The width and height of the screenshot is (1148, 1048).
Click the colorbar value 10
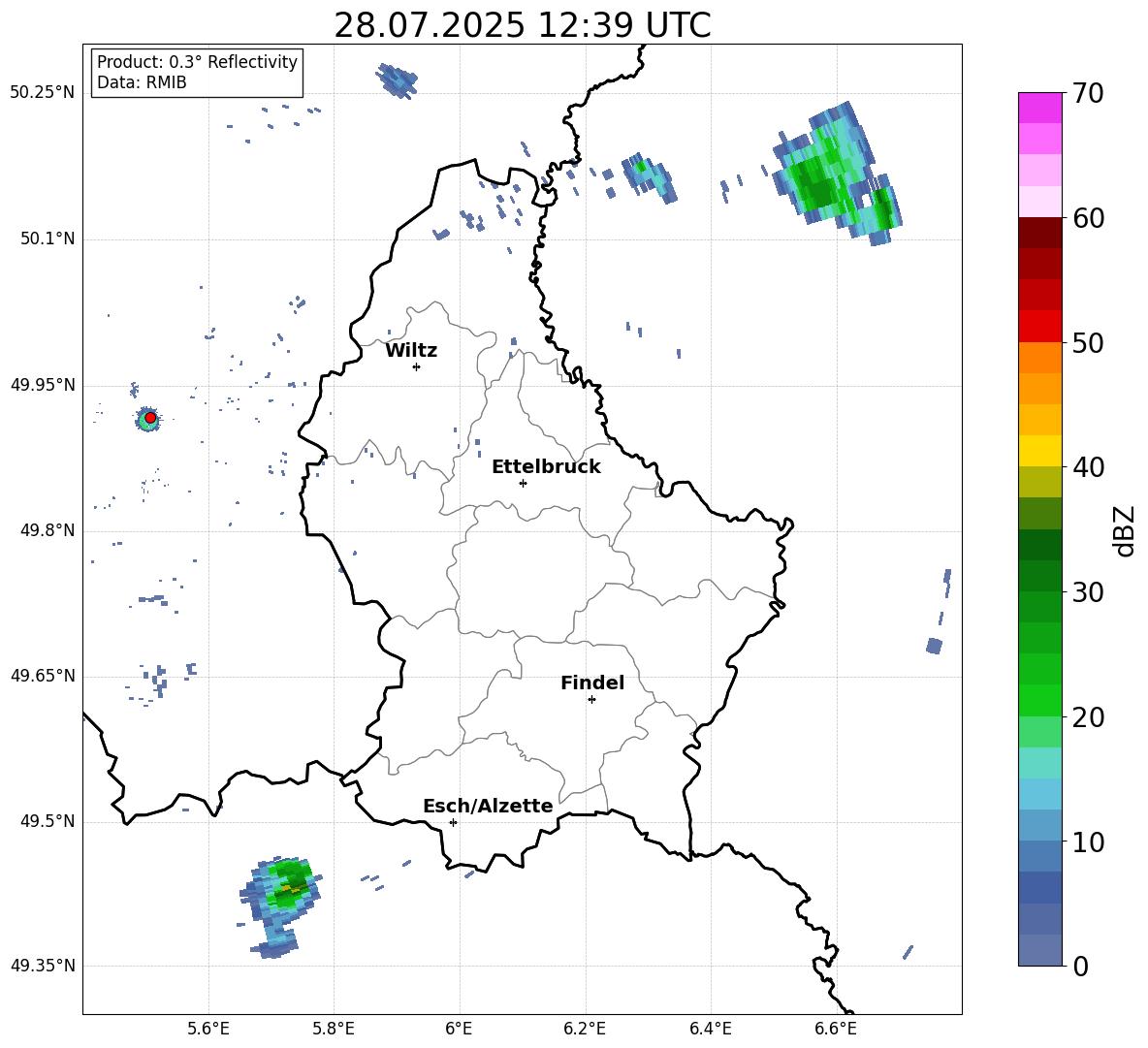point(1088,842)
